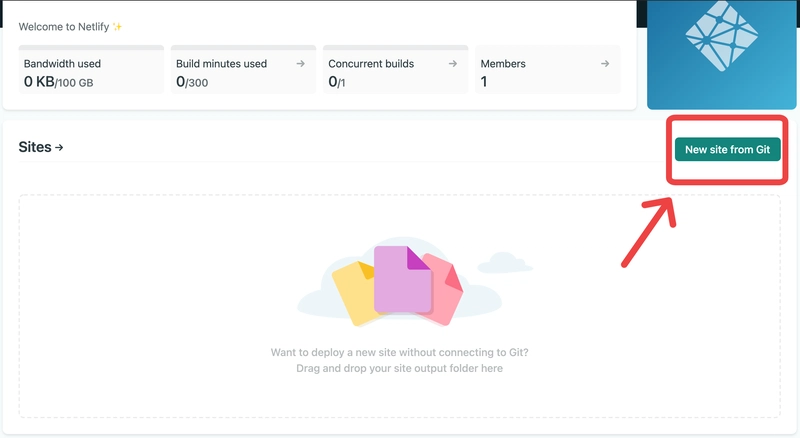The width and height of the screenshot is (800, 438).
Task: Open the Sites heading link
Action: point(41,147)
